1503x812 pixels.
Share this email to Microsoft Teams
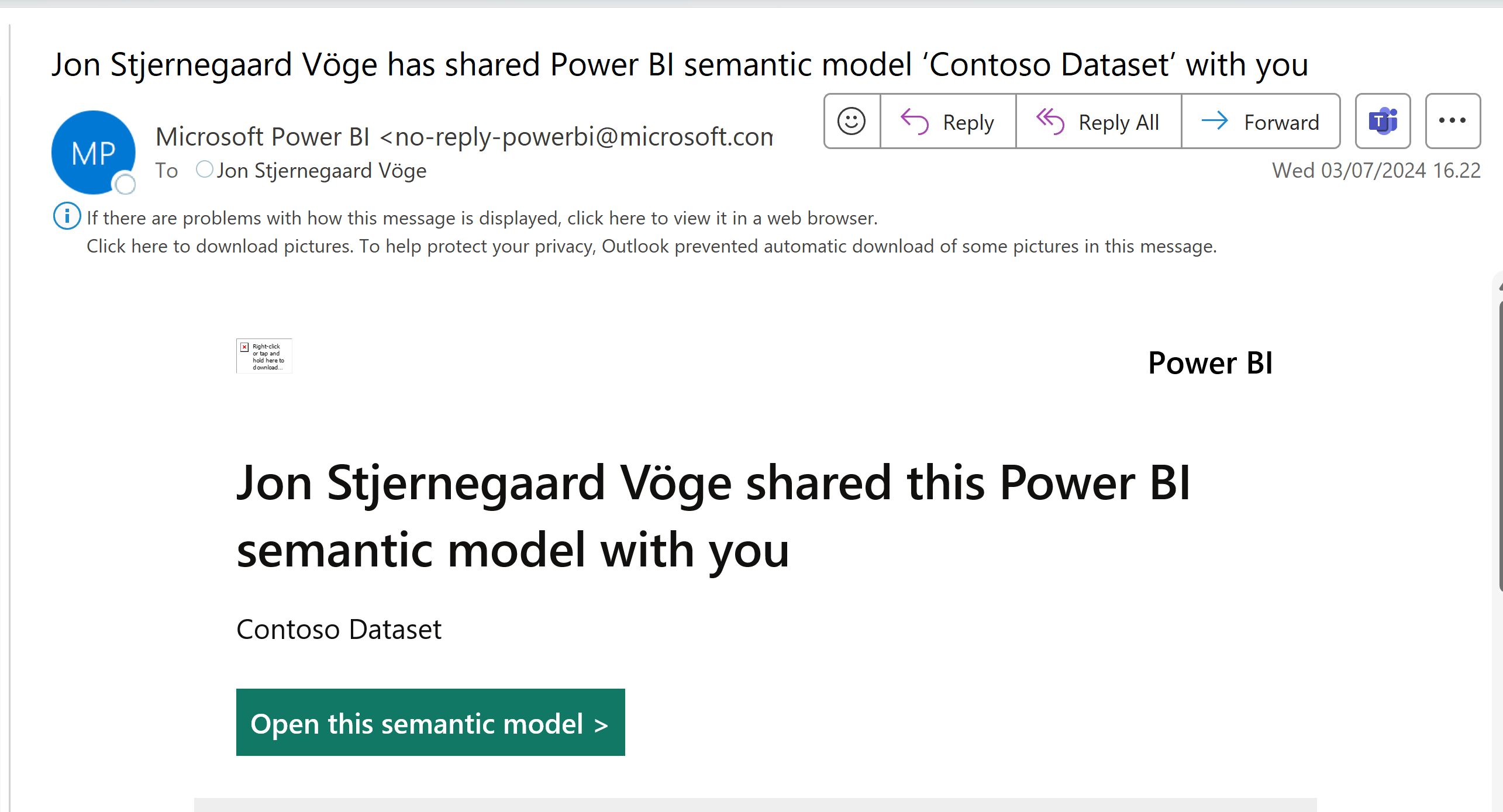(x=1383, y=121)
